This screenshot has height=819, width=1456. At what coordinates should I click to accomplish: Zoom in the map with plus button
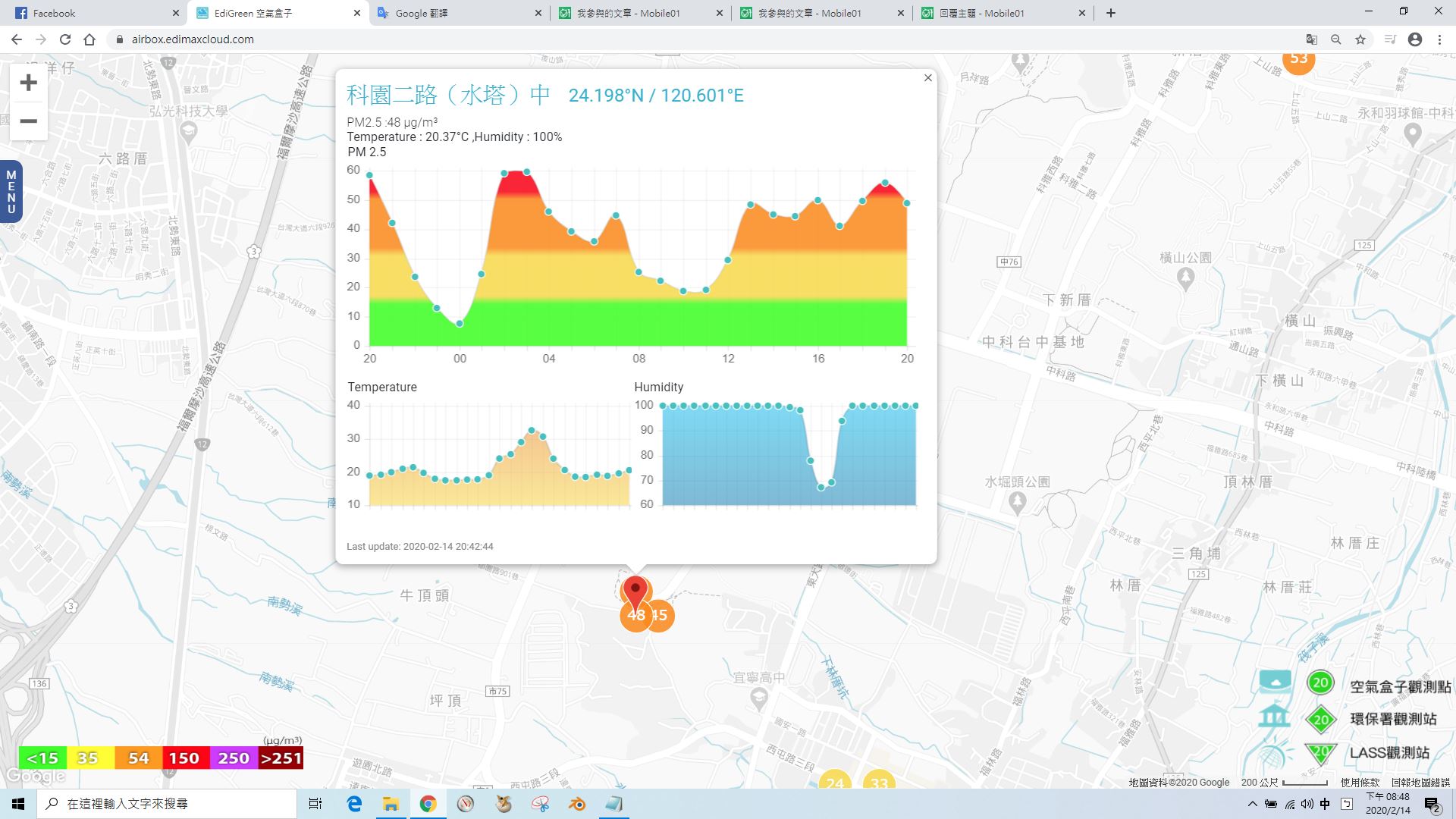click(x=28, y=83)
